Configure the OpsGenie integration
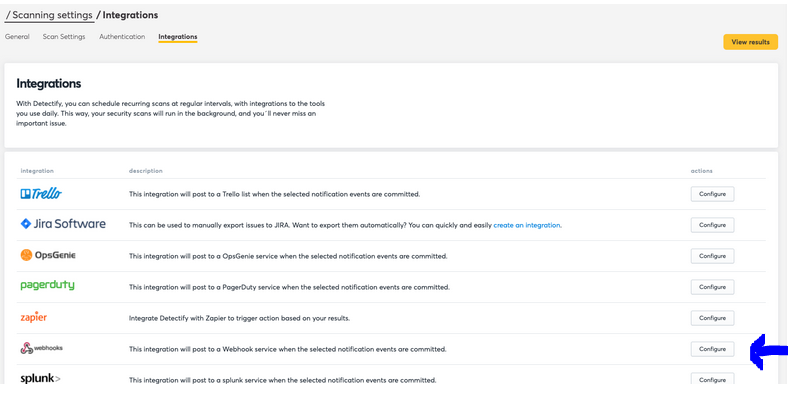 pos(712,256)
